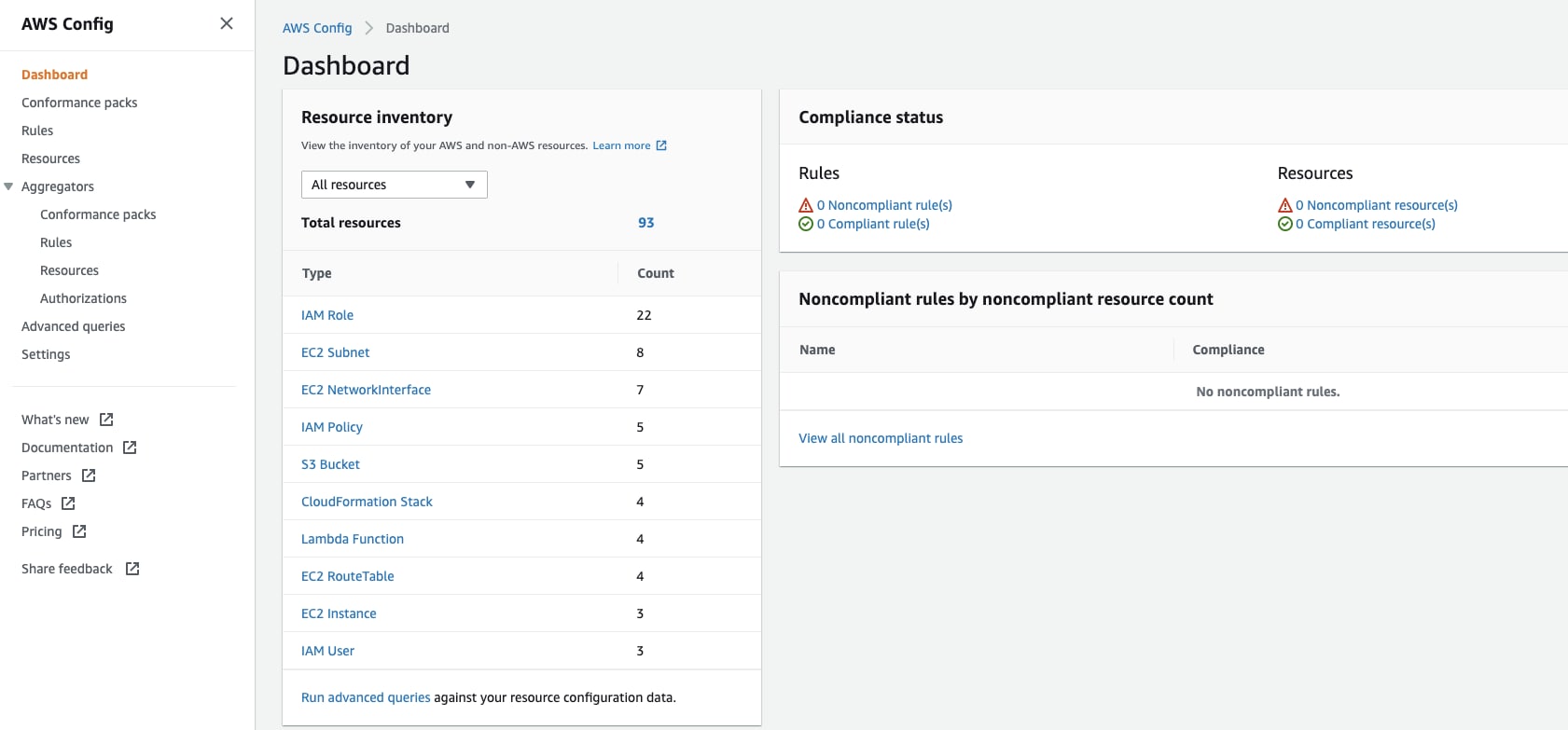
Task: Click the compliant rules checkmark icon
Action: (806, 224)
